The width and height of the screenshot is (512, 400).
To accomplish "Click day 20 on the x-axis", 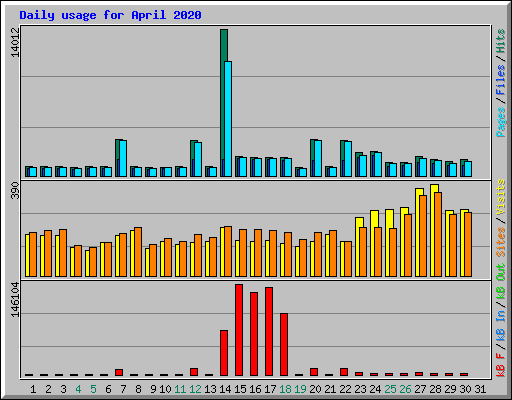I will click(x=315, y=389).
